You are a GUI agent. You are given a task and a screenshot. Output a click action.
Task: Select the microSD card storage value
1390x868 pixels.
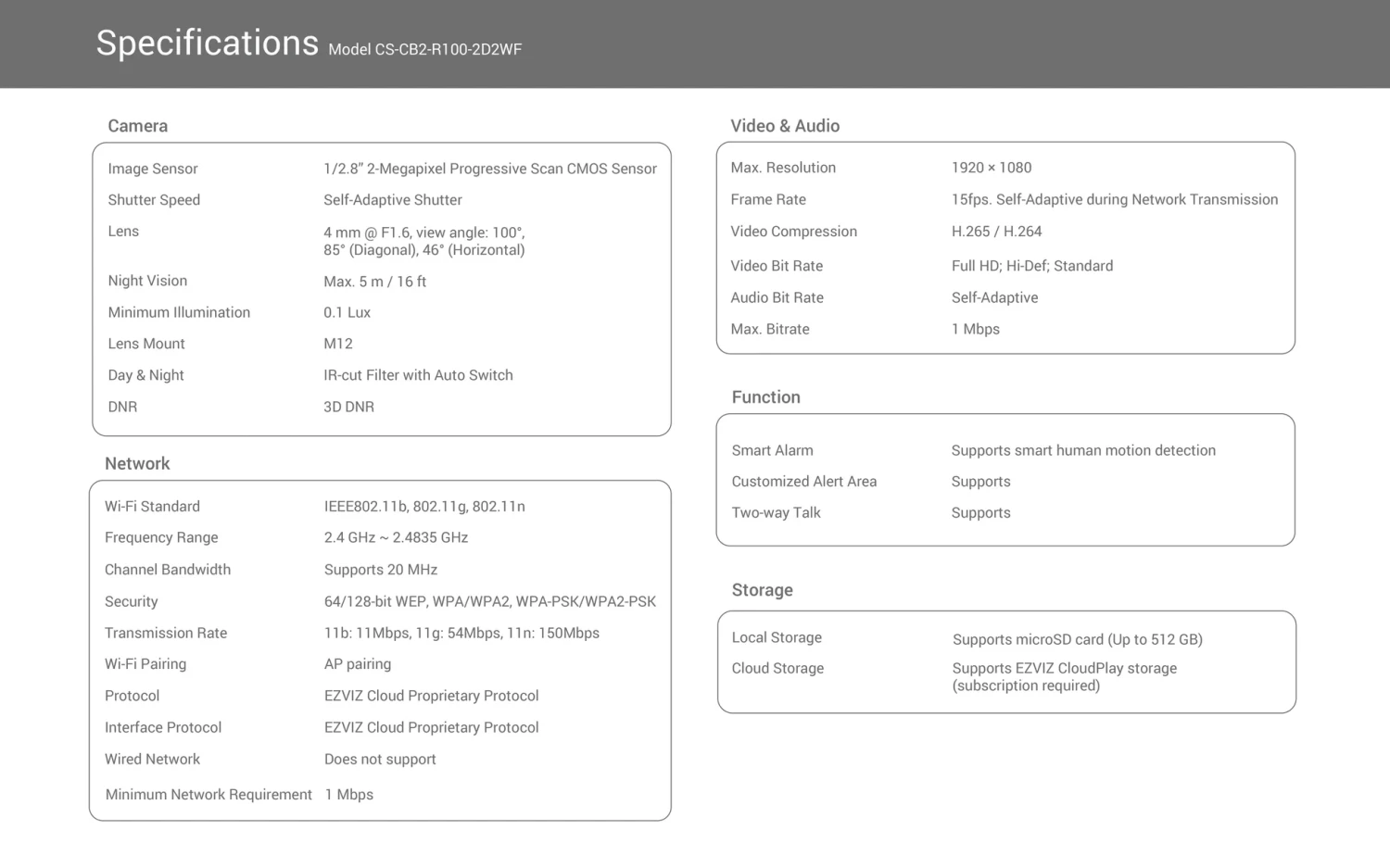coord(1077,639)
